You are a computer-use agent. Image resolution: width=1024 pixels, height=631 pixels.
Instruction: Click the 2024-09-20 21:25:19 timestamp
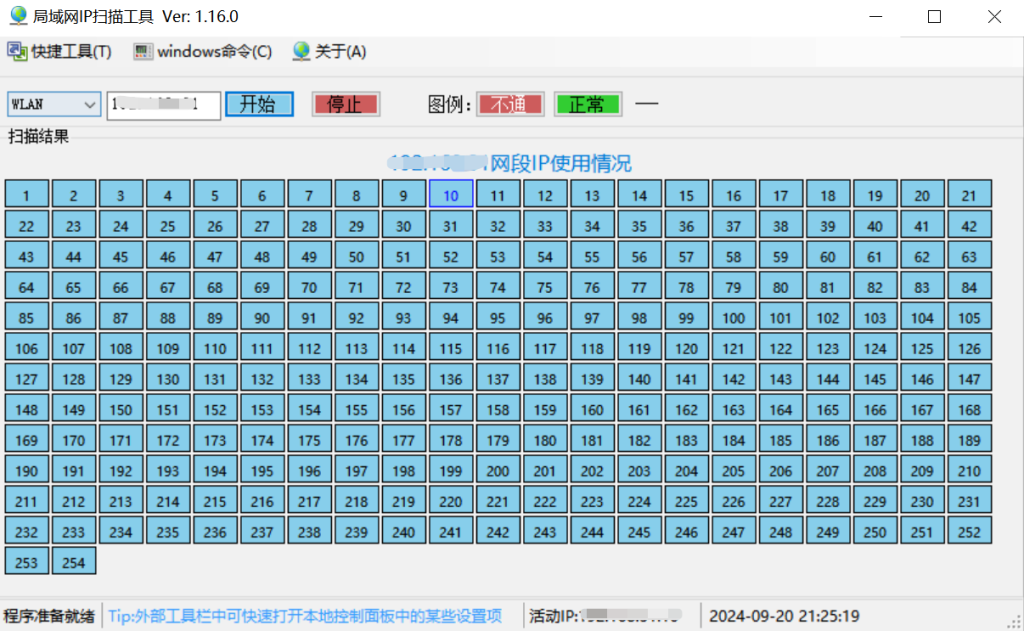click(x=784, y=616)
